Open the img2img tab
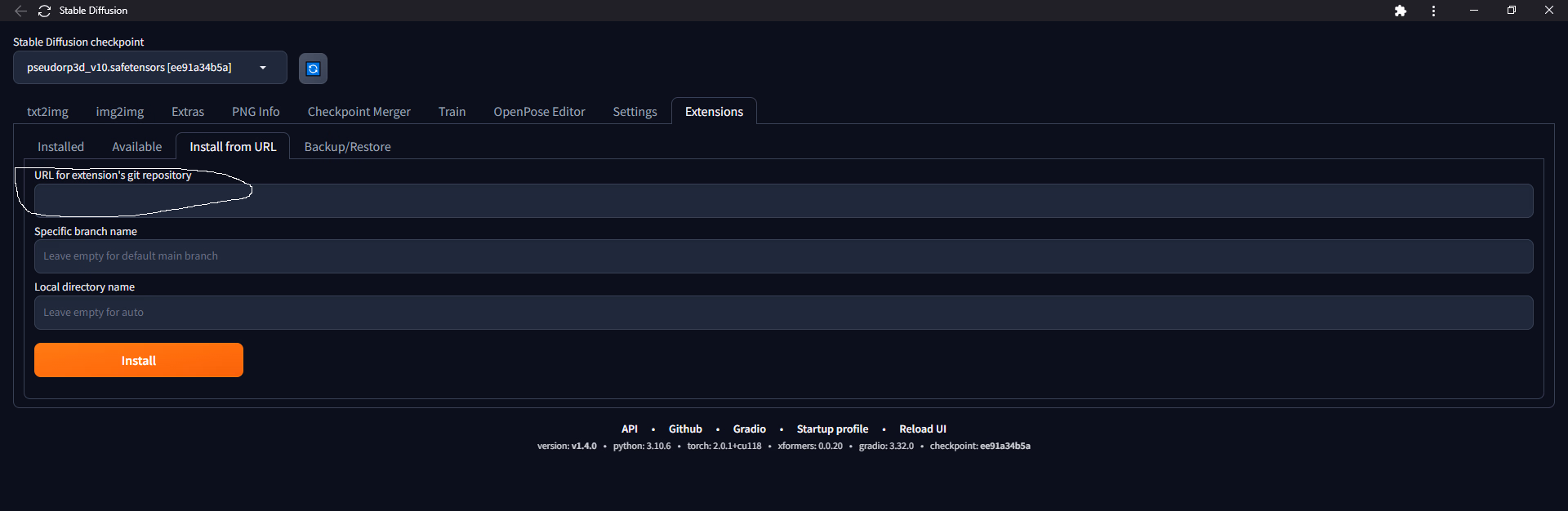This screenshot has height=511, width=1568. (x=119, y=112)
